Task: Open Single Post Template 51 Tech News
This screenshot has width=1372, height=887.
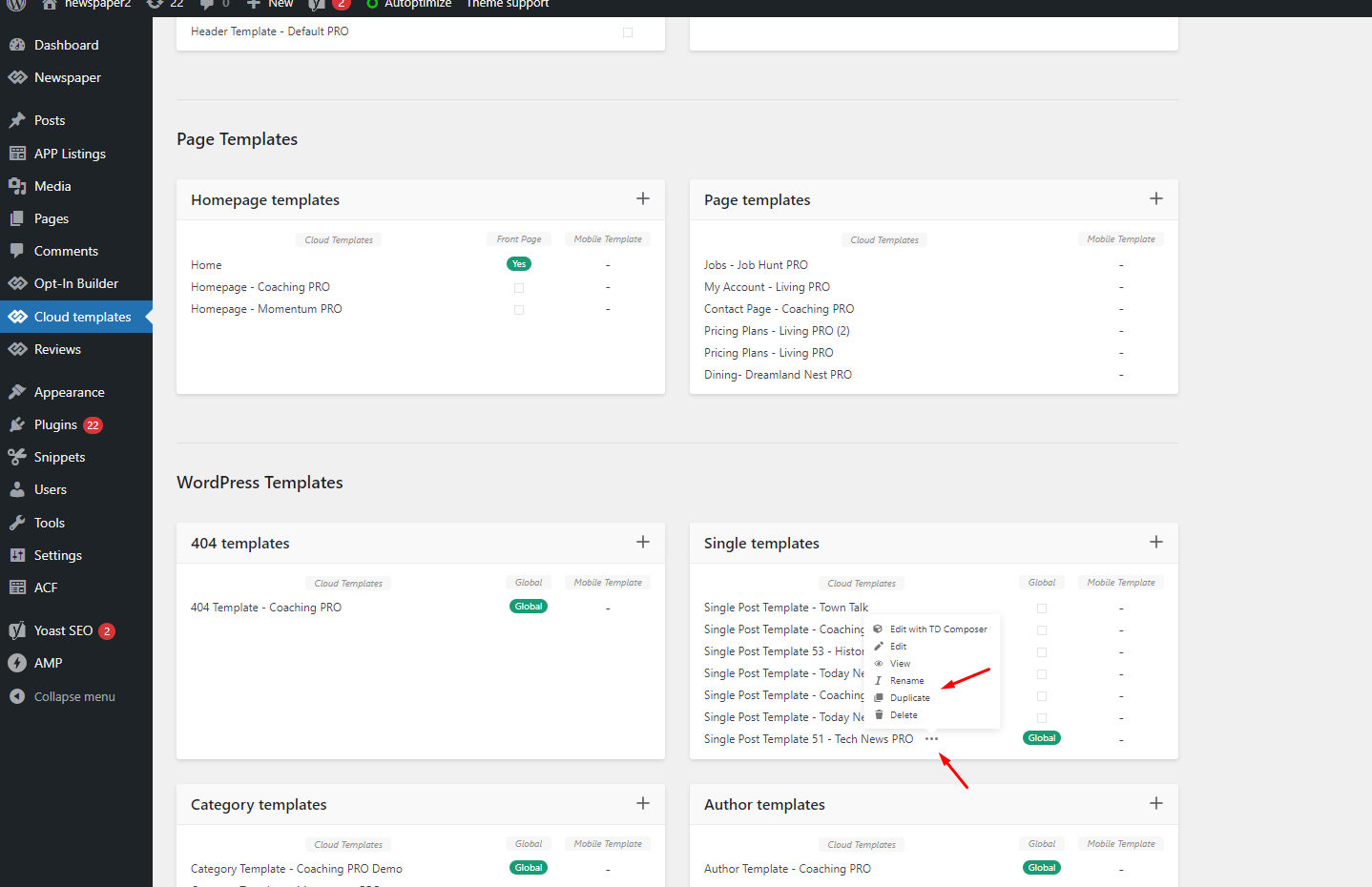Action: (x=808, y=739)
